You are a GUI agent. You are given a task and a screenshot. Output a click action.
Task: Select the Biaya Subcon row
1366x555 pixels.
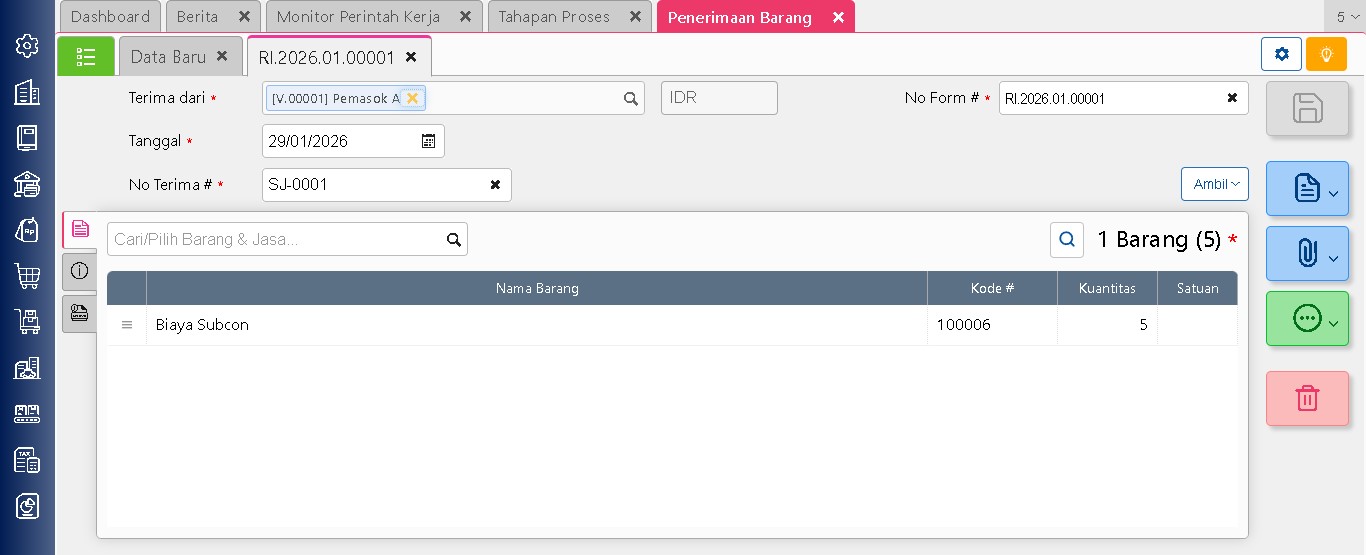tap(536, 325)
